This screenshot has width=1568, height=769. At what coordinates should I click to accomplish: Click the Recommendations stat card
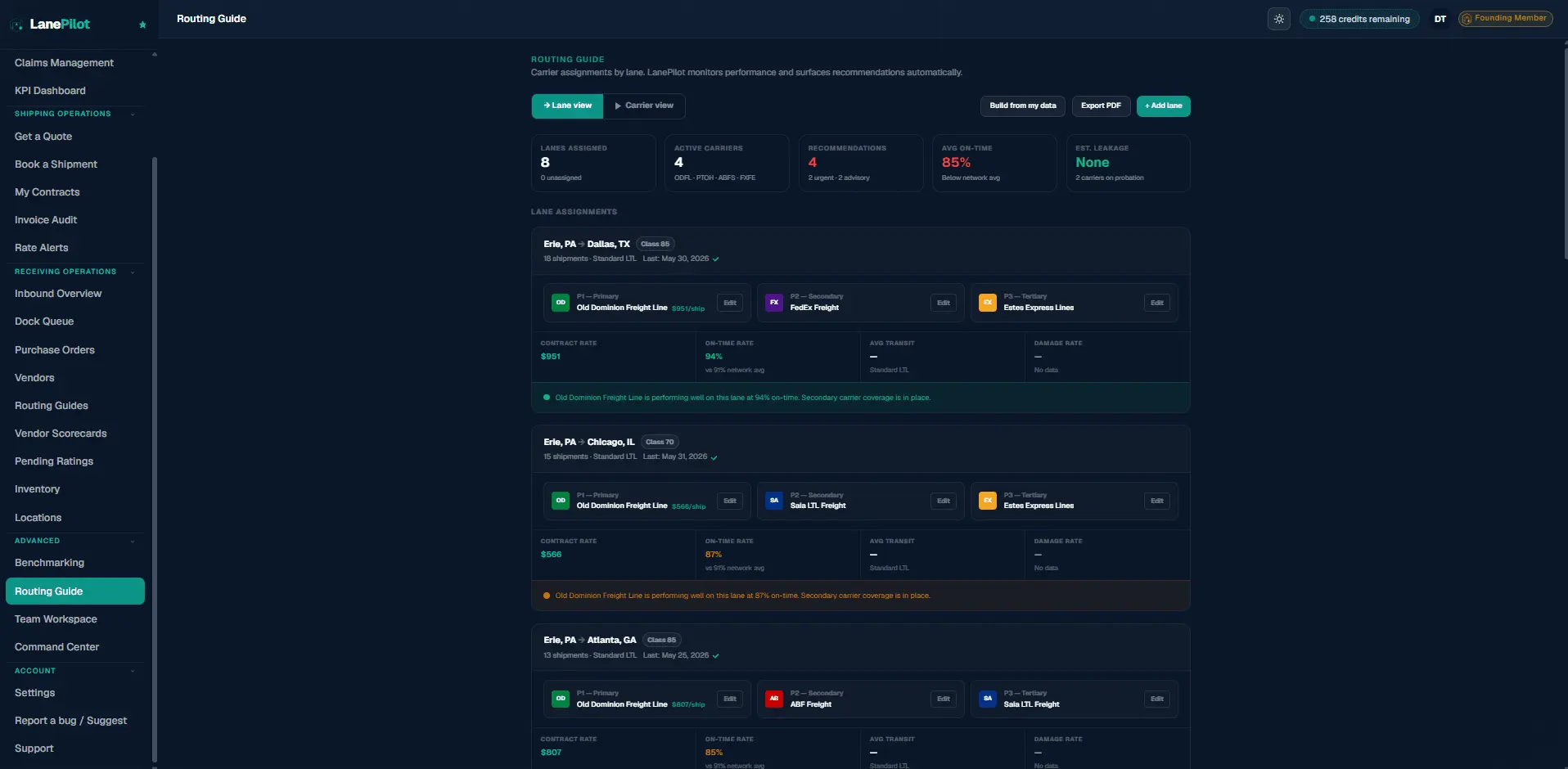click(861, 164)
